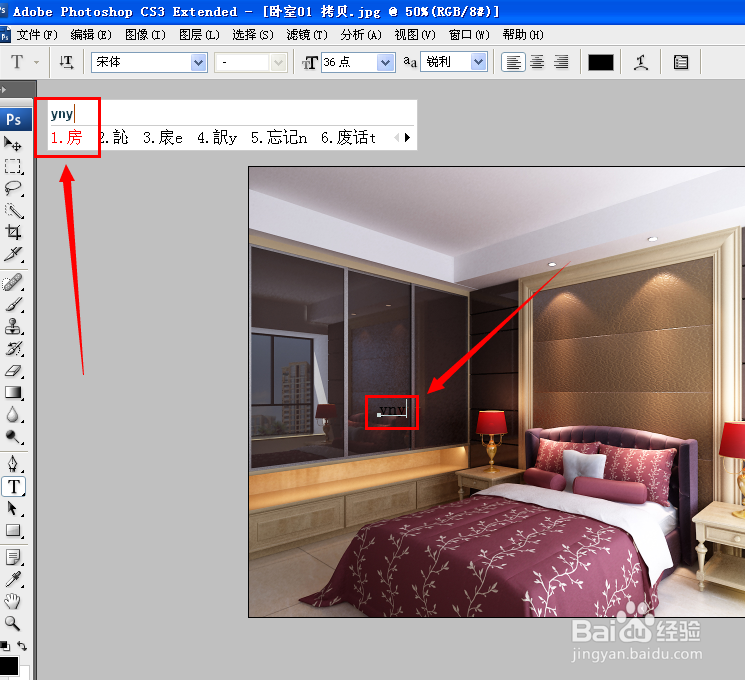Toggle the character and paragraph palettes
This screenshot has height=680, width=745.
tap(681, 62)
